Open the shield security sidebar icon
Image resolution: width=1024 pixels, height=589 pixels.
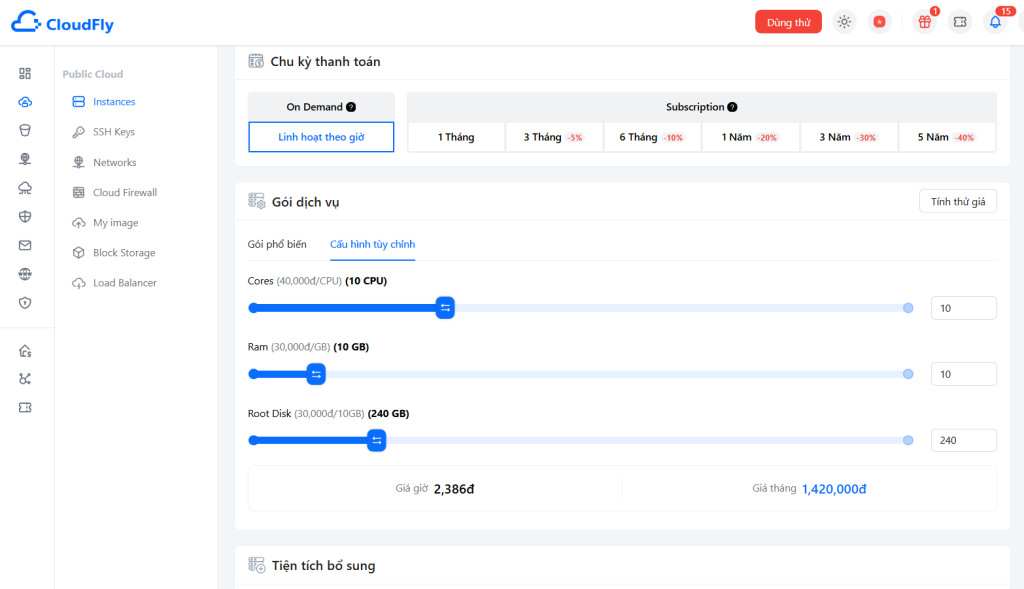[x=25, y=302]
